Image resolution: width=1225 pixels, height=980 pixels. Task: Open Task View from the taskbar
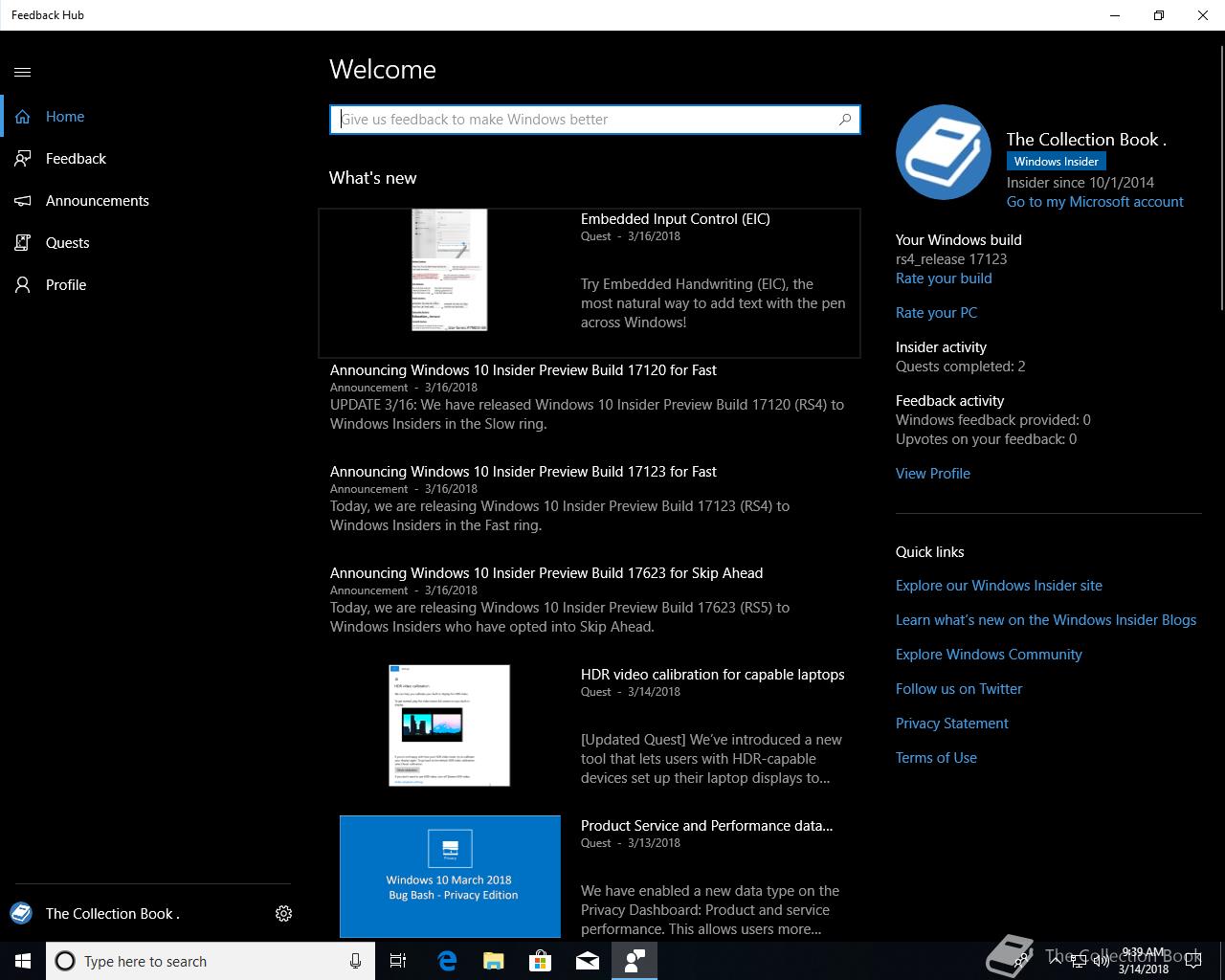(398, 961)
